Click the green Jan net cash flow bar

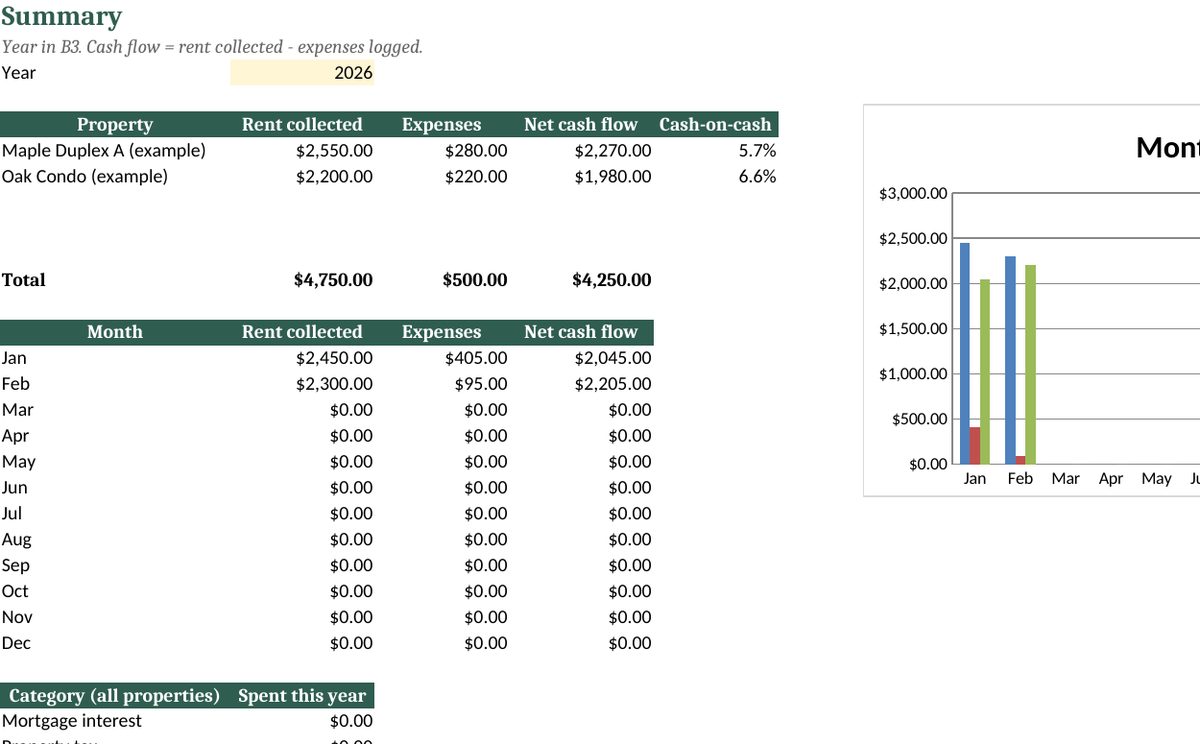985,371
